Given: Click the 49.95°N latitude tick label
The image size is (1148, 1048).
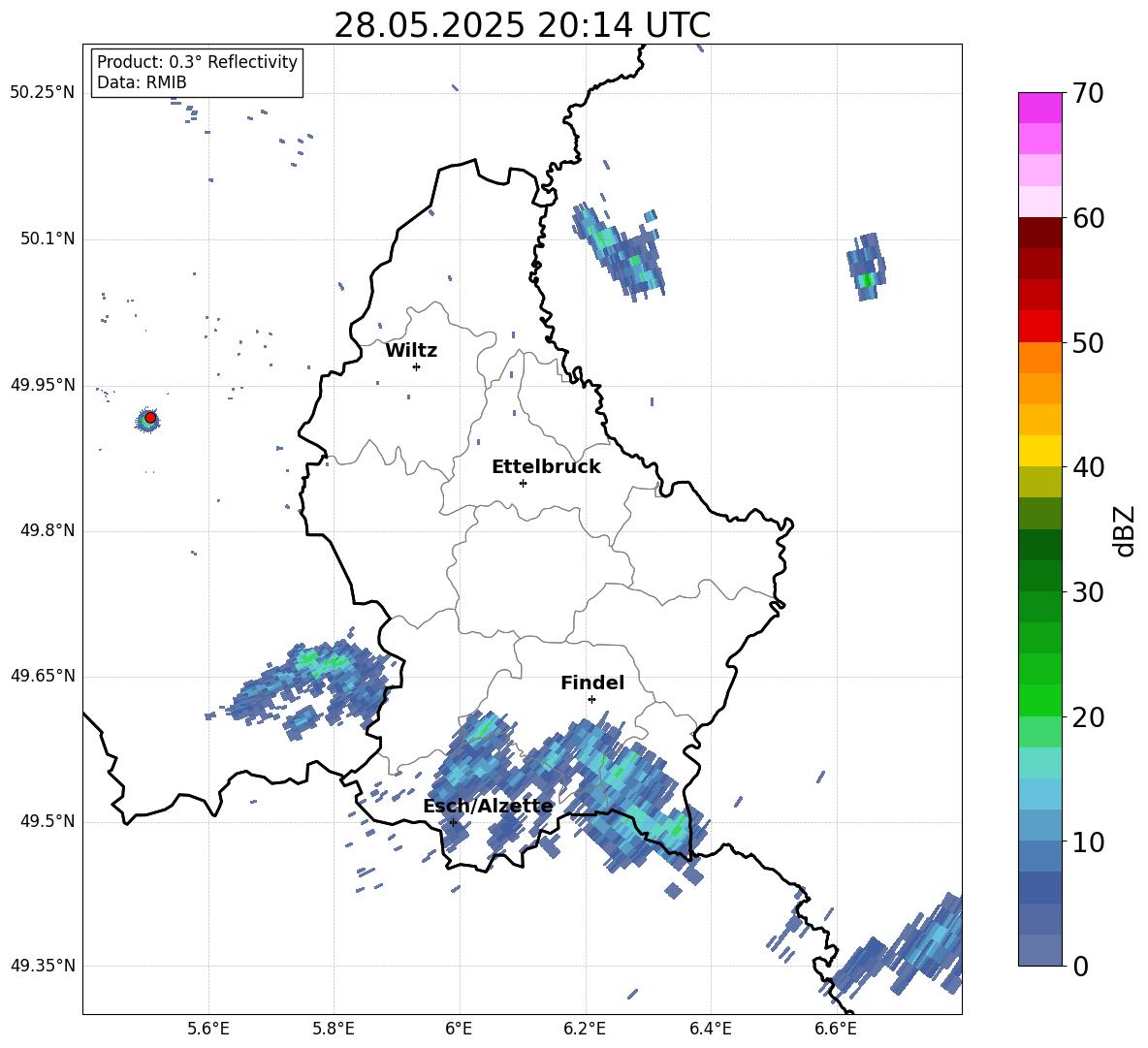Looking at the screenshot, I should coord(43,385).
